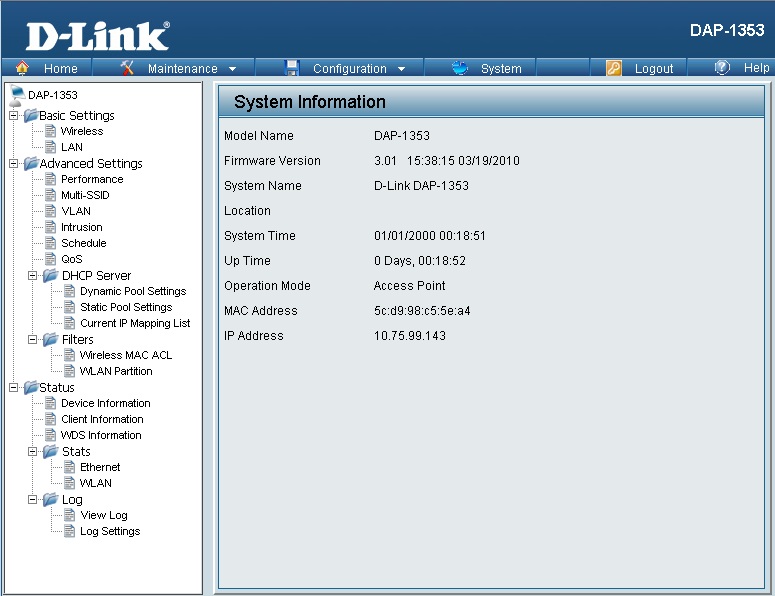The image size is (775, 596).
Task: Click the Help question mark icon
Action: click(722, 67)
